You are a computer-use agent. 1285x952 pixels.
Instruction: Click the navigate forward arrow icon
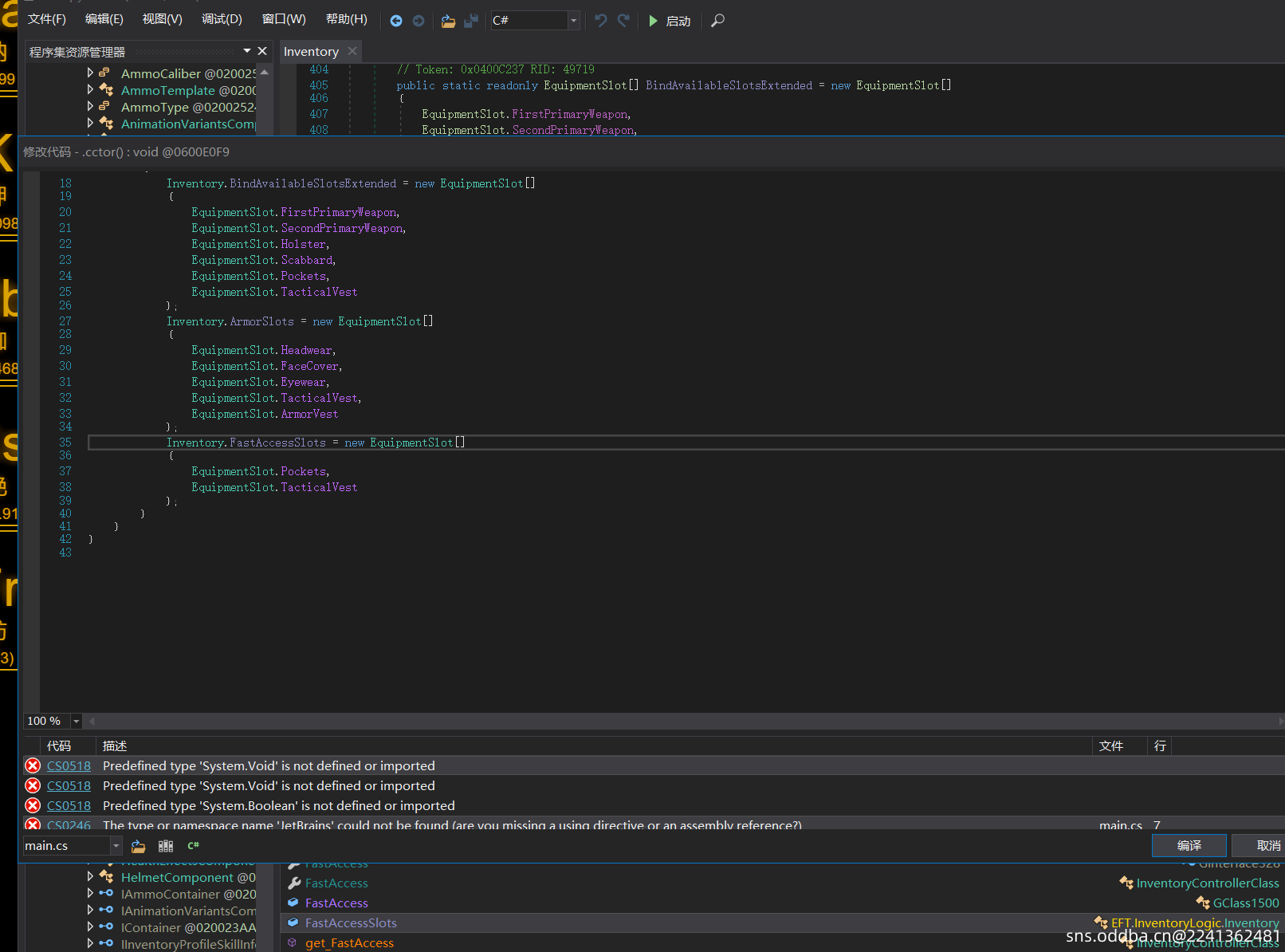point(419,21)
